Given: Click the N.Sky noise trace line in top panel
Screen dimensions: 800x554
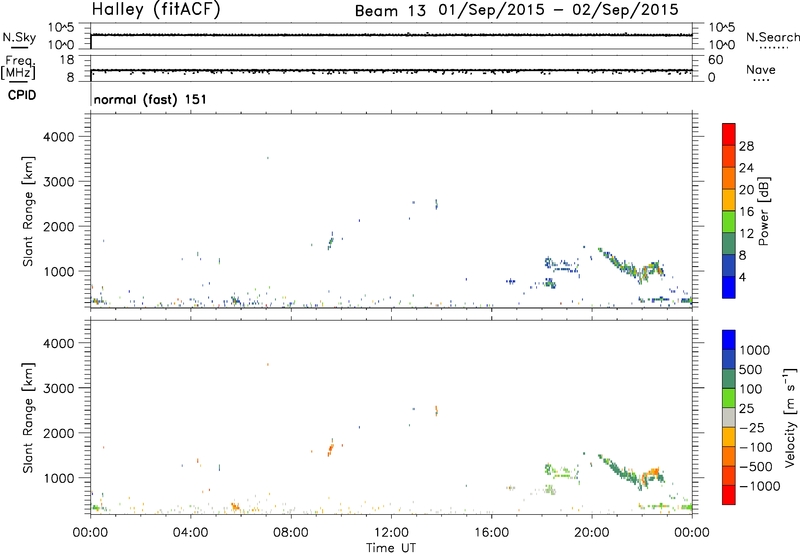Looking at the screenshot, I should (391, 35).
